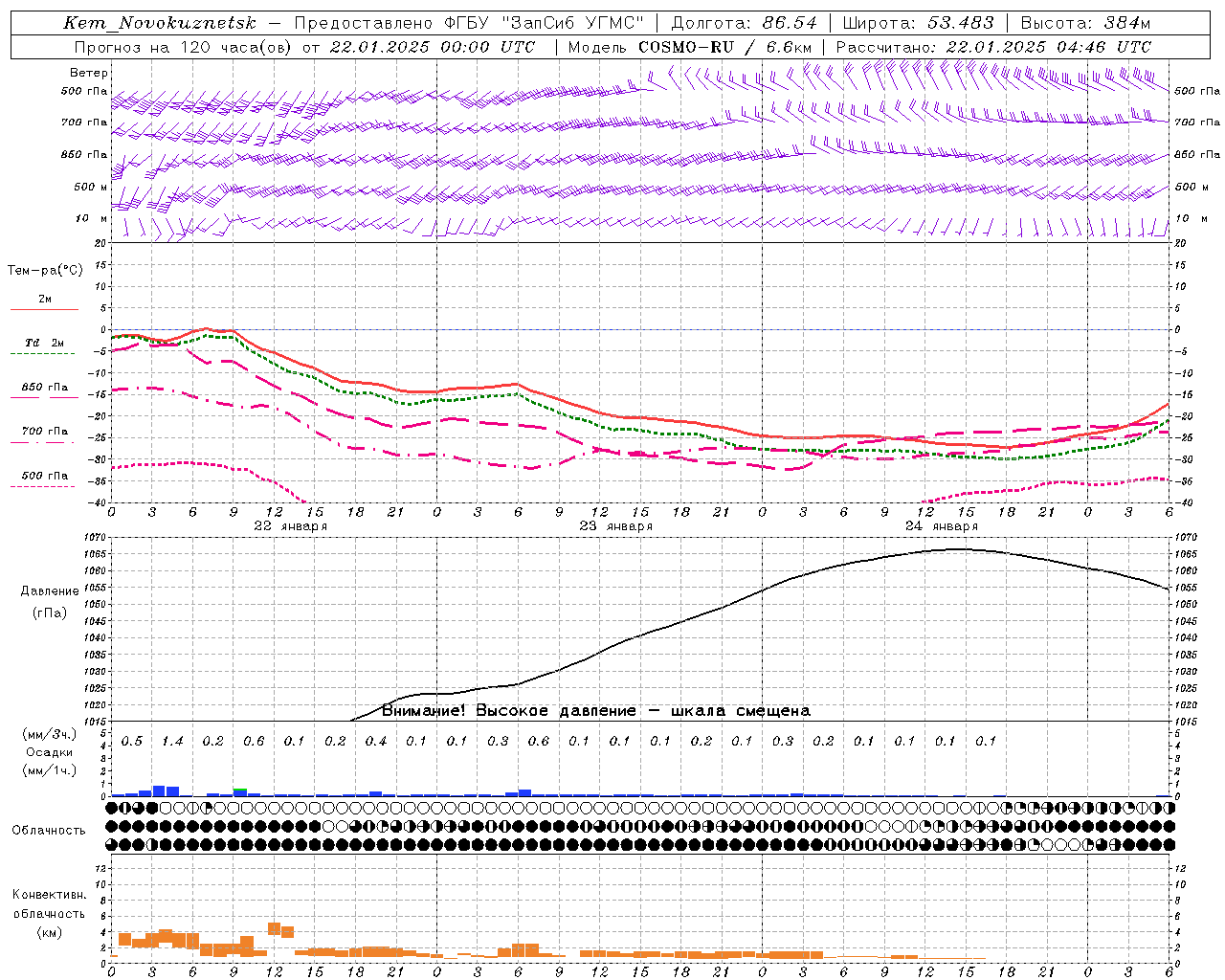Click the '(мм/3ч.)' precipitation unit label
1225x980 pixels.
tap(50, 734)
